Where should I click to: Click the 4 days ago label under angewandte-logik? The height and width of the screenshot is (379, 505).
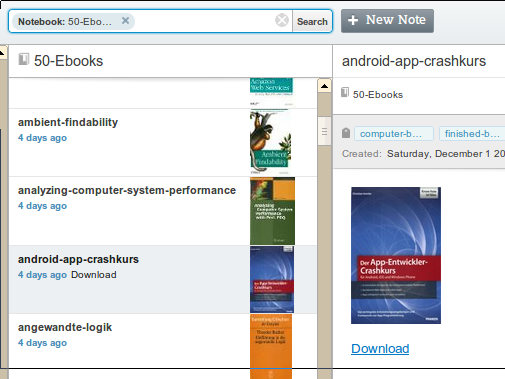click(x=42, y=343)
